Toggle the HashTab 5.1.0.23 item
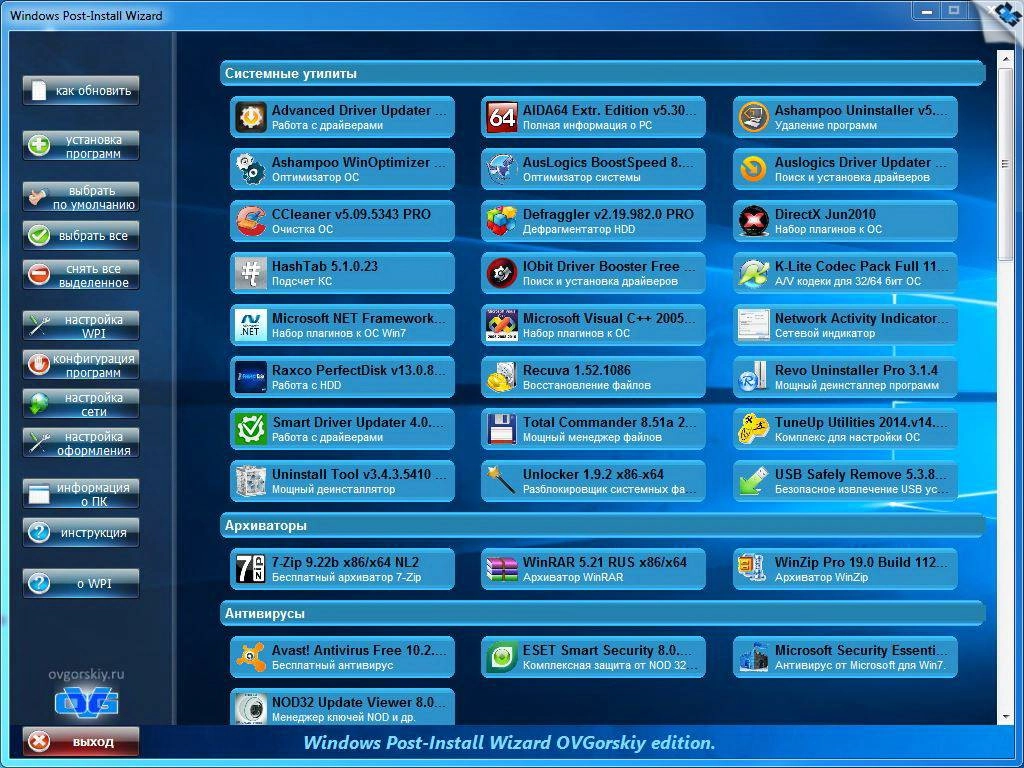1024x768 pixels. (x=342, y=273)
